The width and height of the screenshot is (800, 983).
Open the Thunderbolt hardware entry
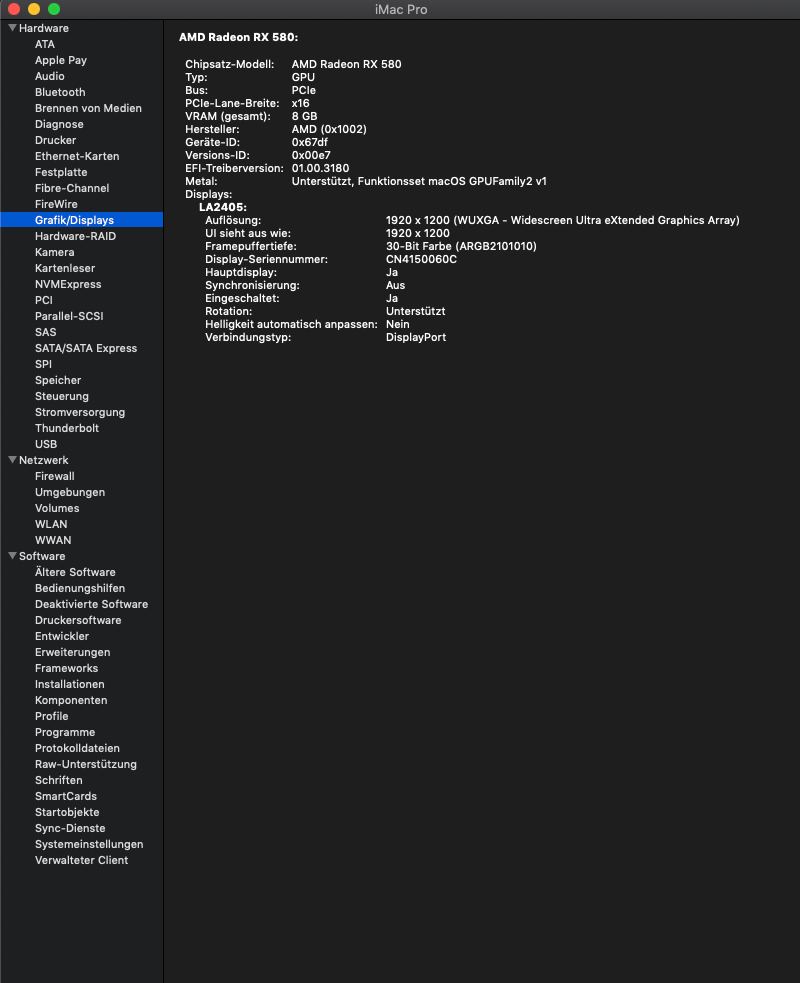[x=66, y=428]
